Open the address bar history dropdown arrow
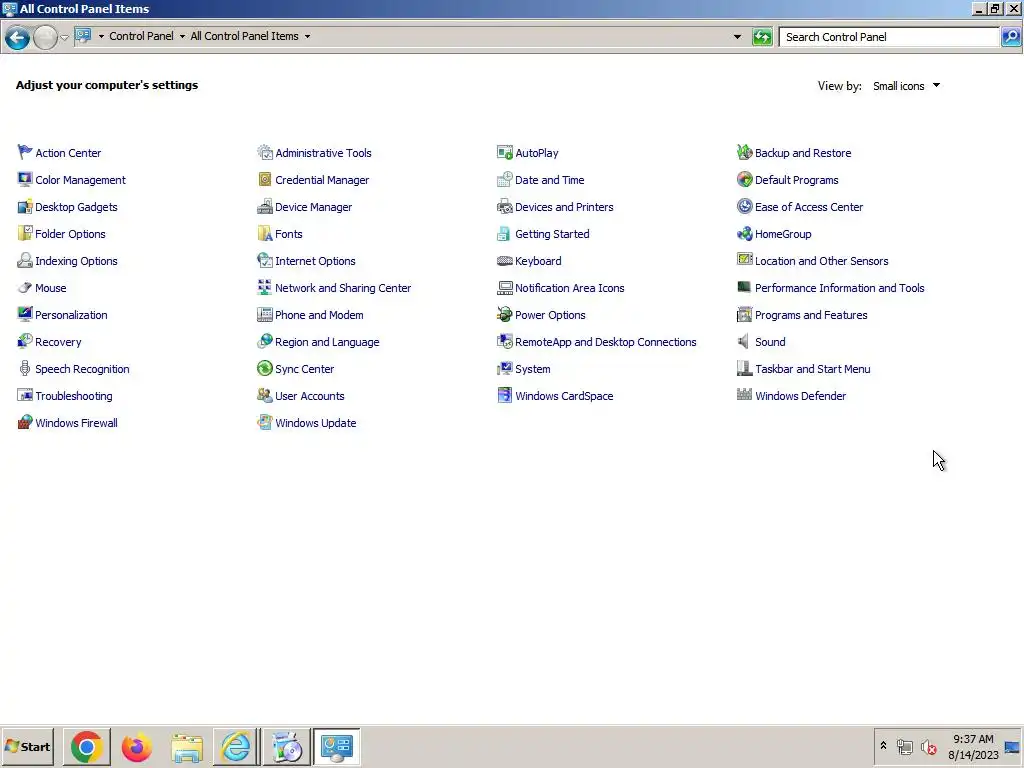 [x=737, y=37]
